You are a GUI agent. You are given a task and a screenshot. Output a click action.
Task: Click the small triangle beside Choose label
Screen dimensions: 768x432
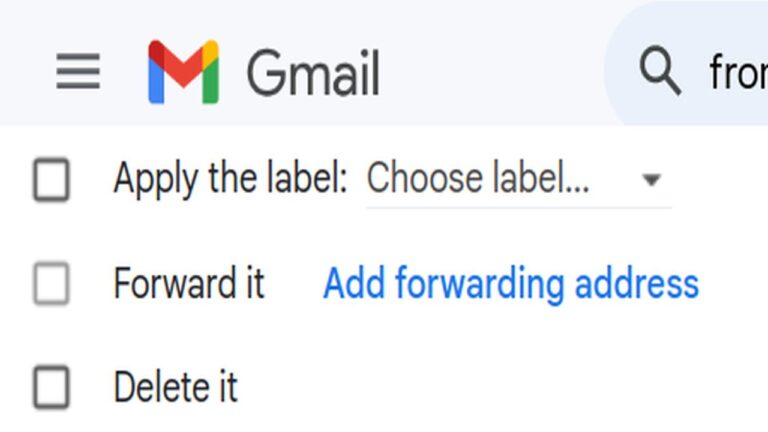point(651,180)
